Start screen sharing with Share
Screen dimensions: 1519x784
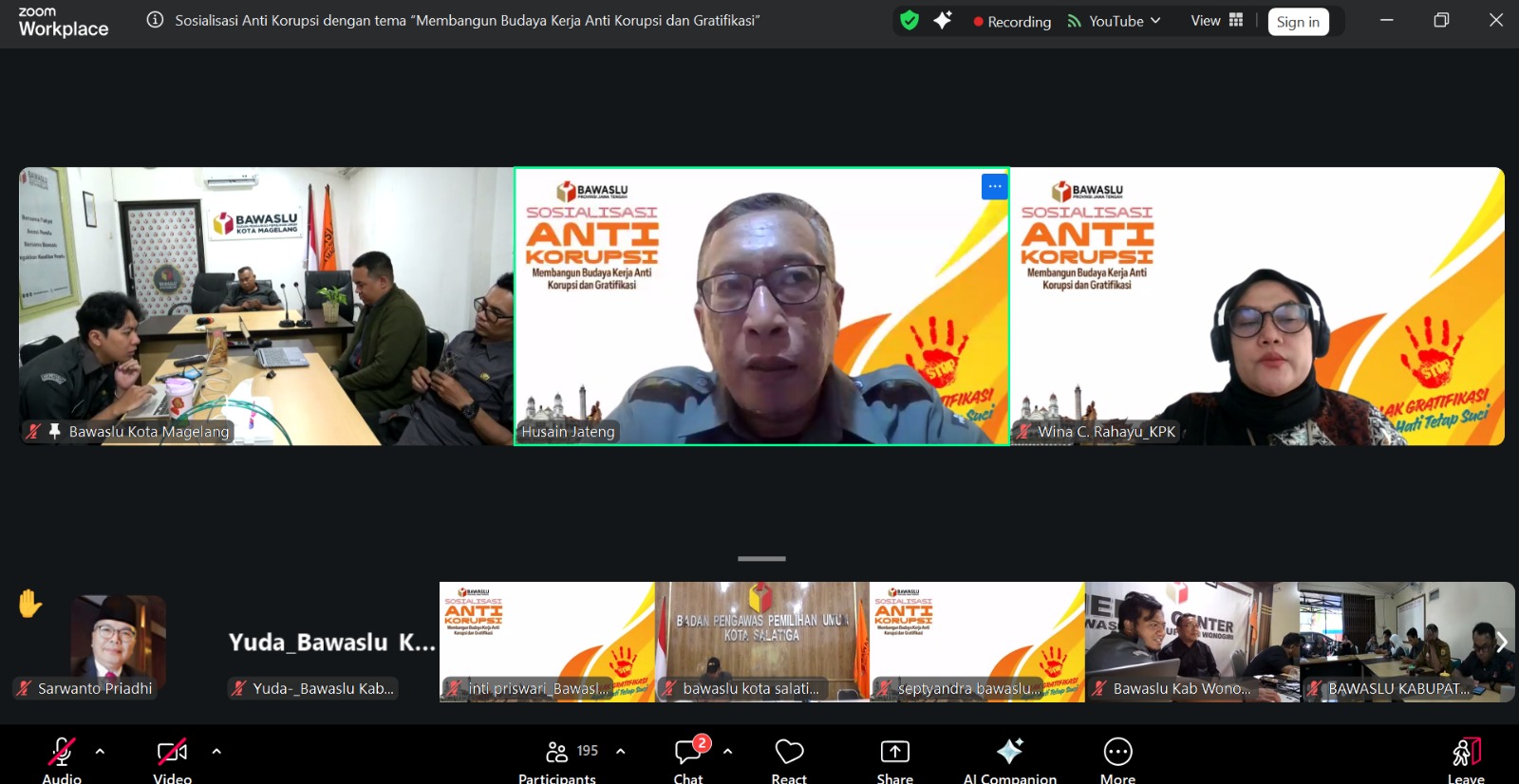[x=895, y=759]
